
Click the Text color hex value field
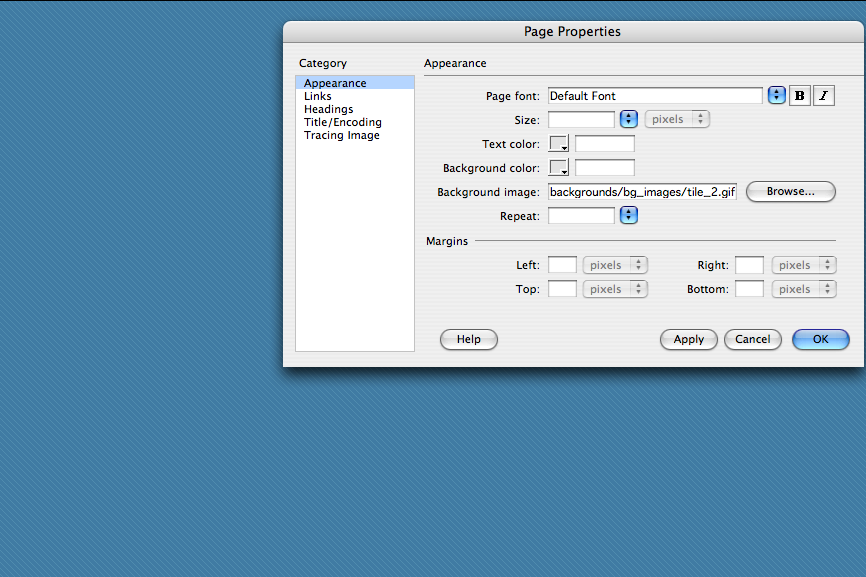pos(604,144)
